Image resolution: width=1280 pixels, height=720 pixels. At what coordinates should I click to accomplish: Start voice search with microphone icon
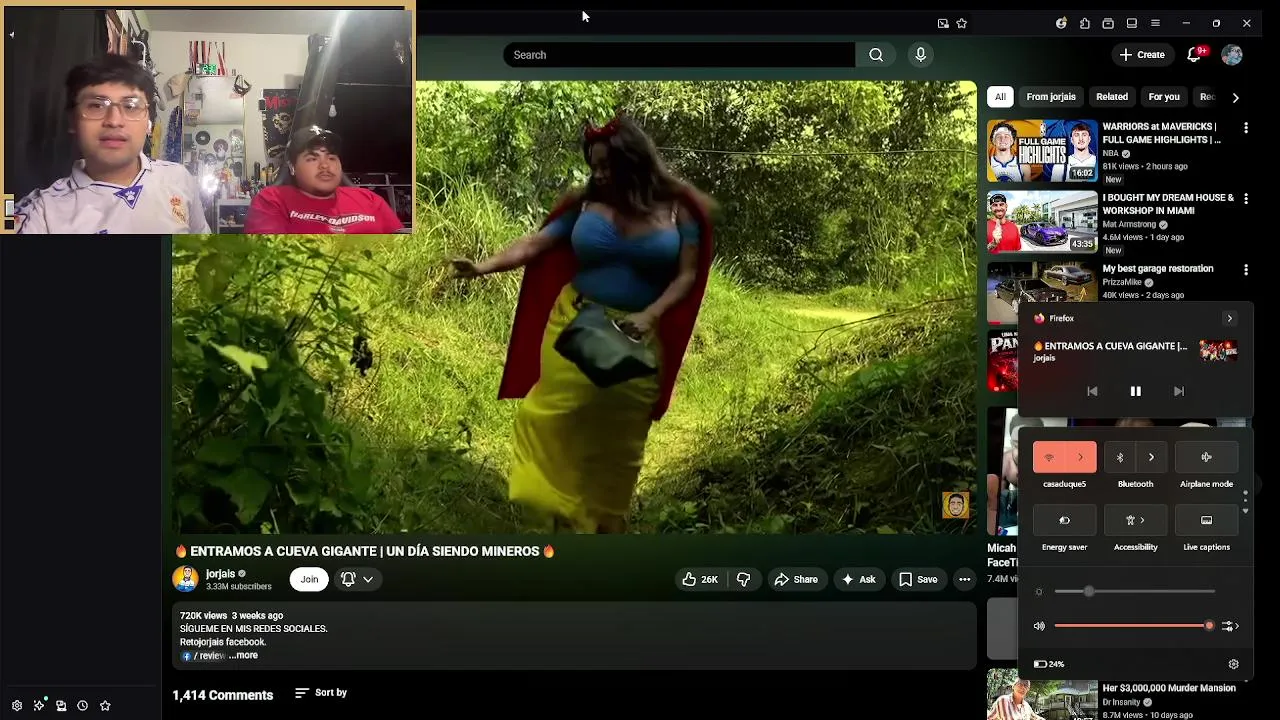pos(921,55)
